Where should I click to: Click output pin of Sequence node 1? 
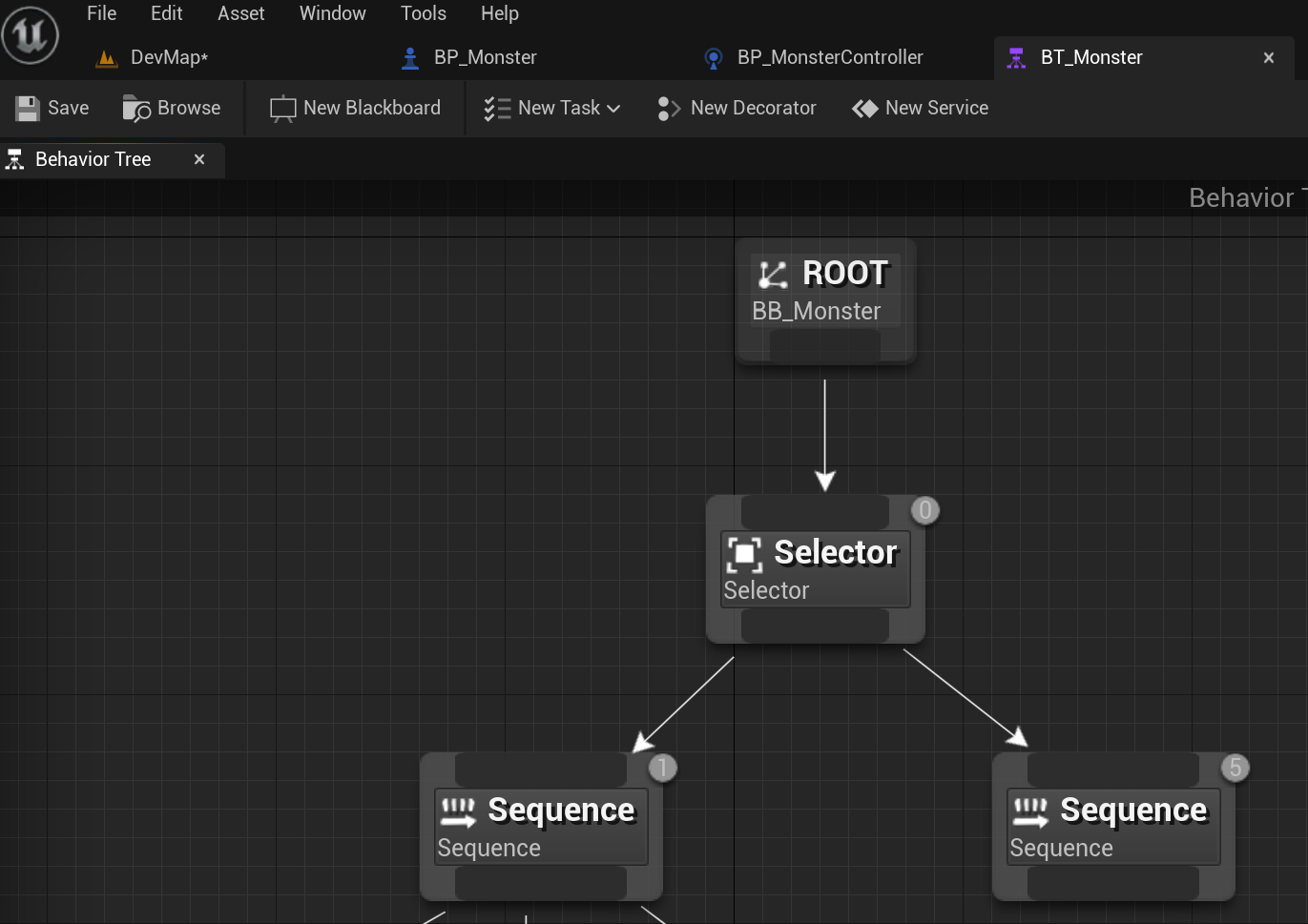coord(541,883)
